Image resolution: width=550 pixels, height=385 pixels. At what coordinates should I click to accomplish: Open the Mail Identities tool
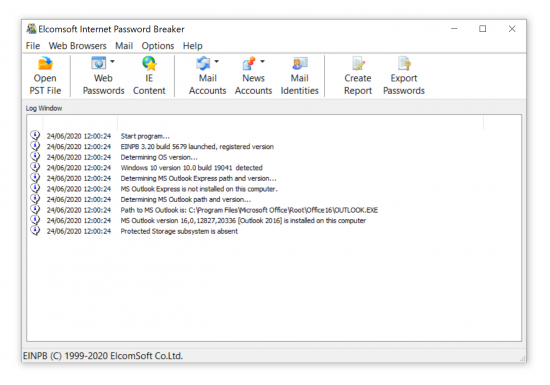[x=300, y=63]
